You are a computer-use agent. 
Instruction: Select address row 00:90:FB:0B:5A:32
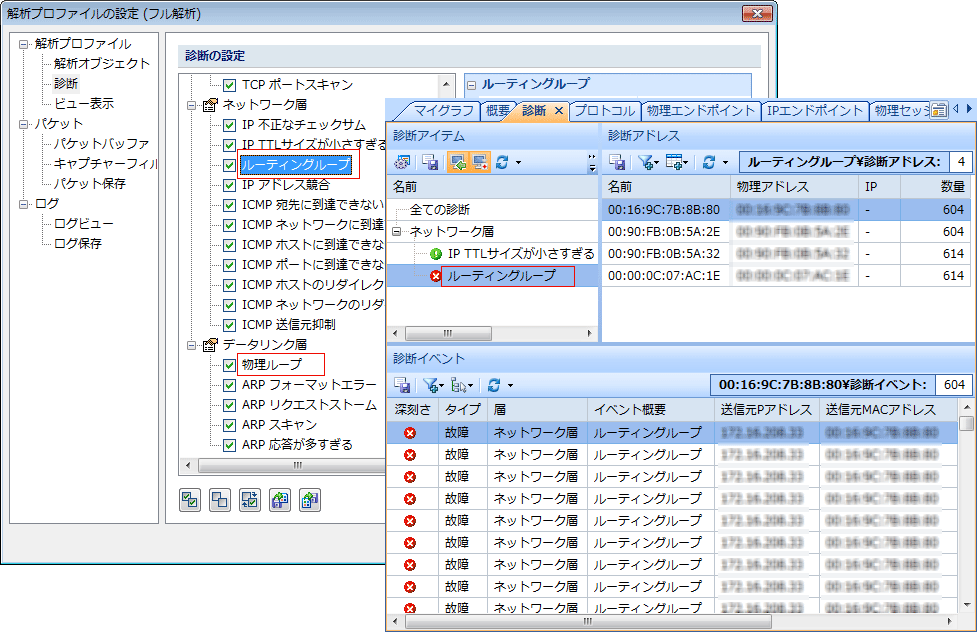(x=663, y=253)
